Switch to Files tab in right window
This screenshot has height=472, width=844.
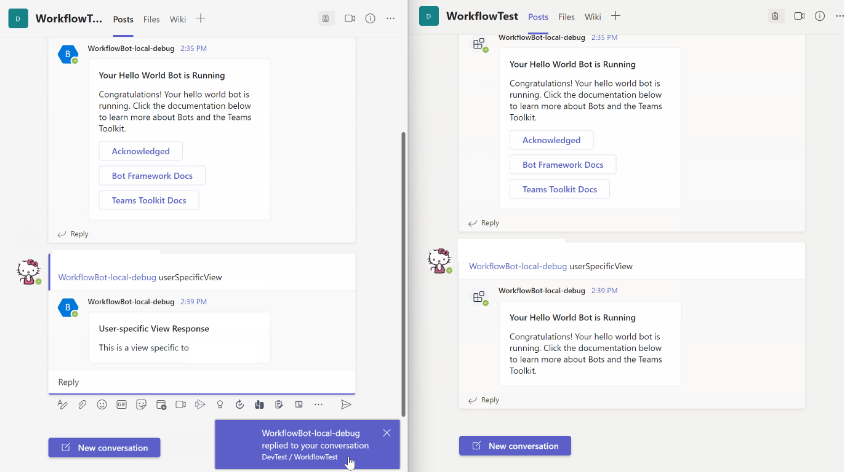[566, 17]
